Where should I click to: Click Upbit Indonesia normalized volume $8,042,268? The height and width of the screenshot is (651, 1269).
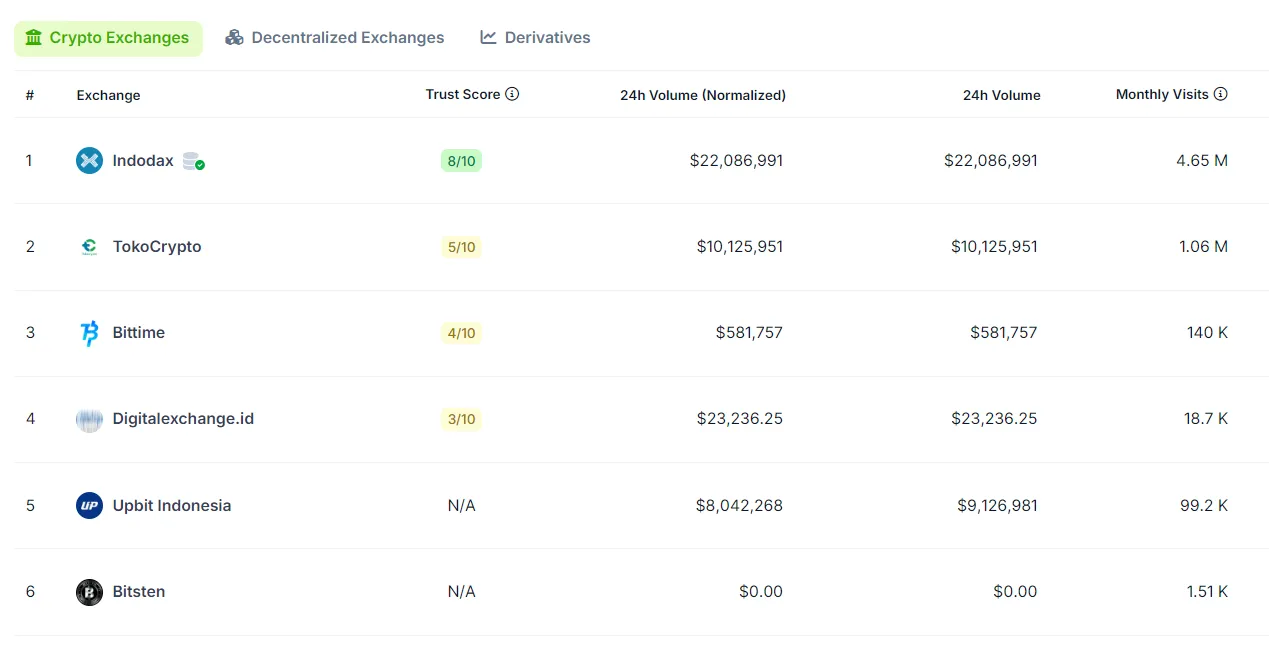(x=739, y=505)
